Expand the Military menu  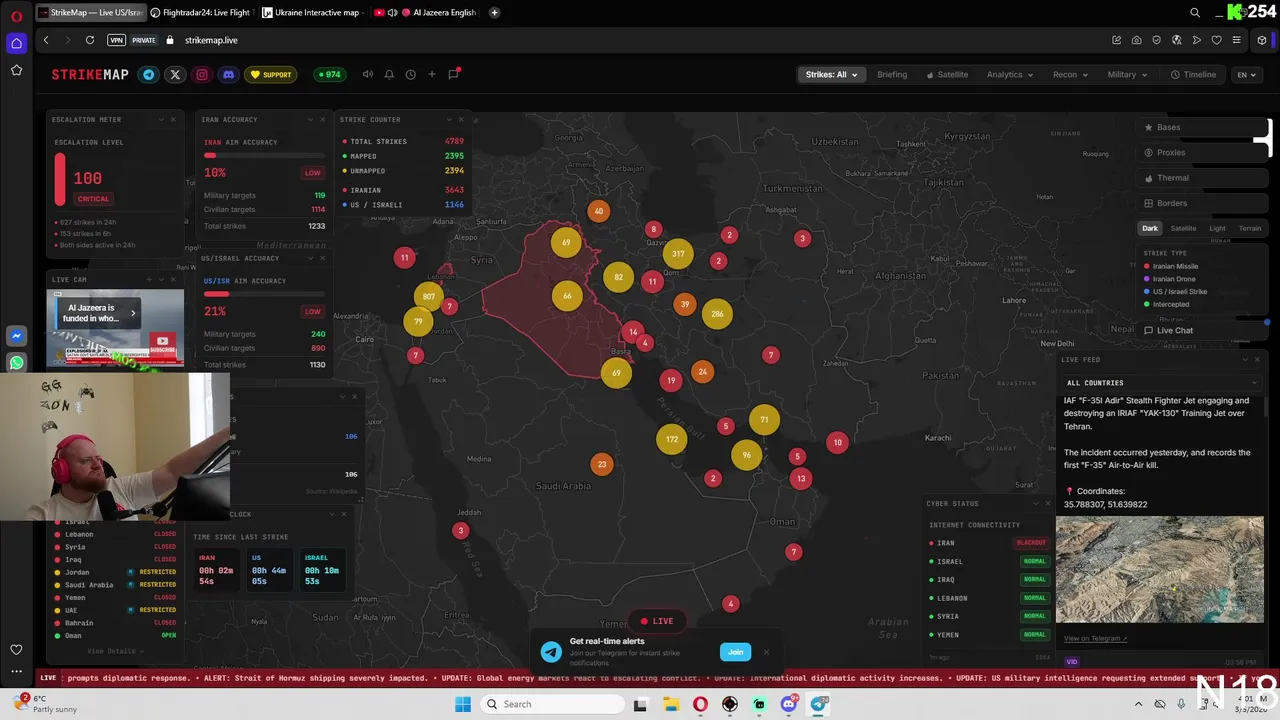(x=1127, y=74)
